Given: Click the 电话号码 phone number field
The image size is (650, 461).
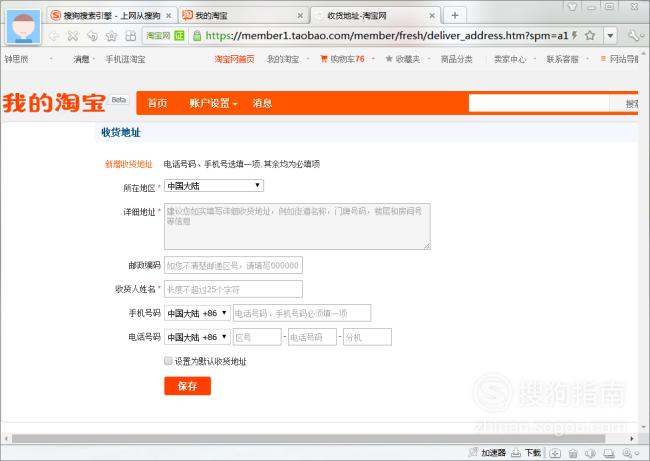Looking at the screenshot, I should click(x=312, y=337).
